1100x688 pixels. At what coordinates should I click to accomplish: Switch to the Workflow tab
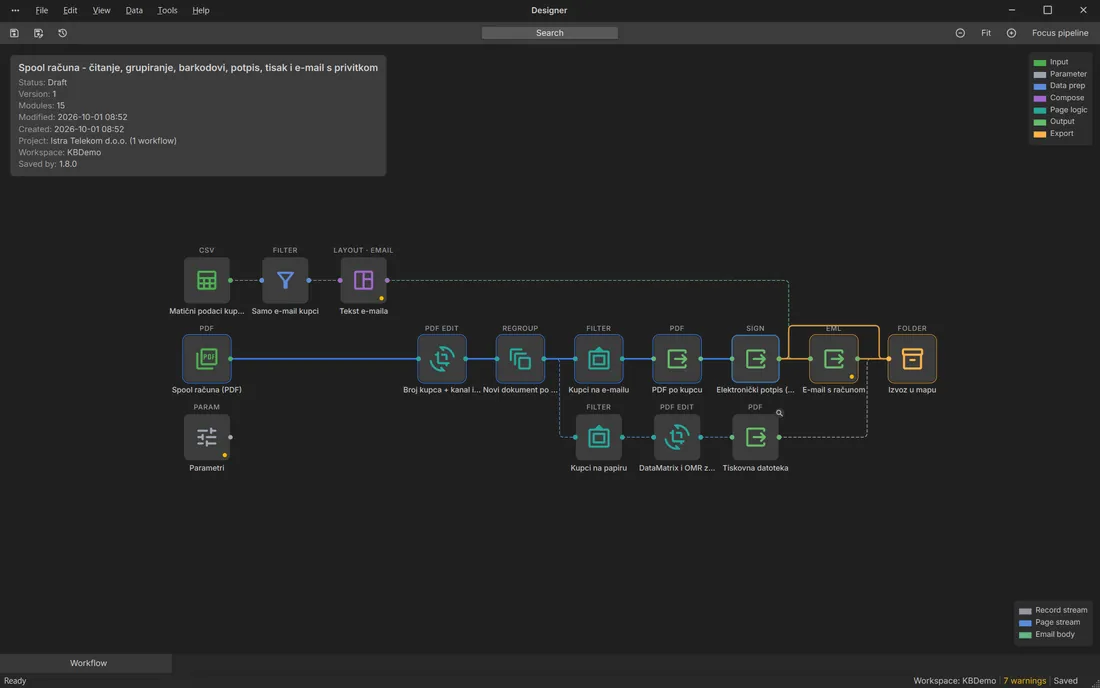click(88, 663)
